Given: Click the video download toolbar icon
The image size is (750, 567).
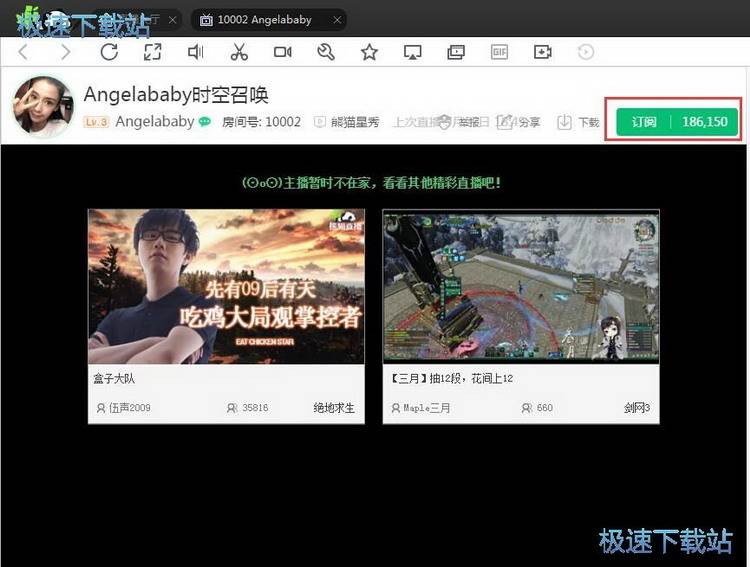Looking at the screenshot, I should pos(542,52).
